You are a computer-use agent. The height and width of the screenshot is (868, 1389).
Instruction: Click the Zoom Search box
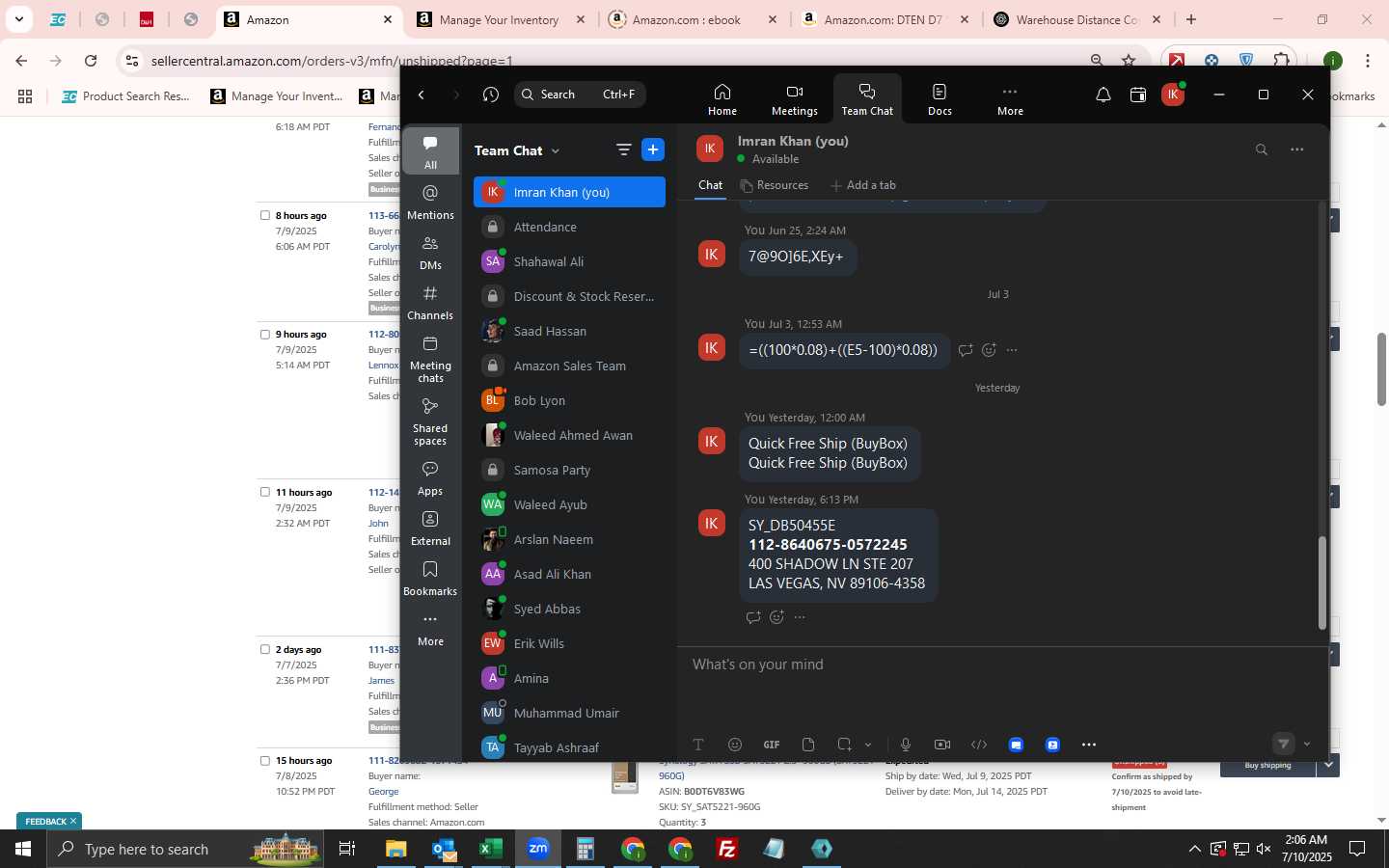point(580,95)
